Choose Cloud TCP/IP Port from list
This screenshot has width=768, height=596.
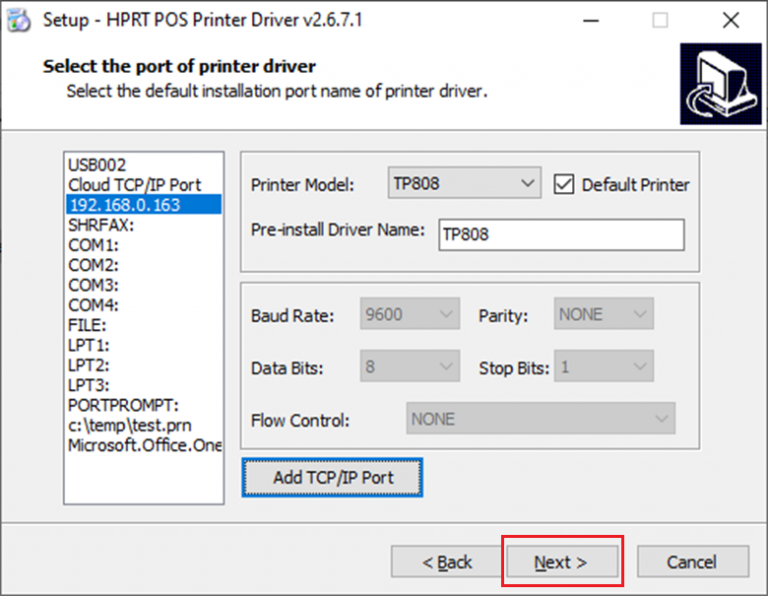click(134, 185)
